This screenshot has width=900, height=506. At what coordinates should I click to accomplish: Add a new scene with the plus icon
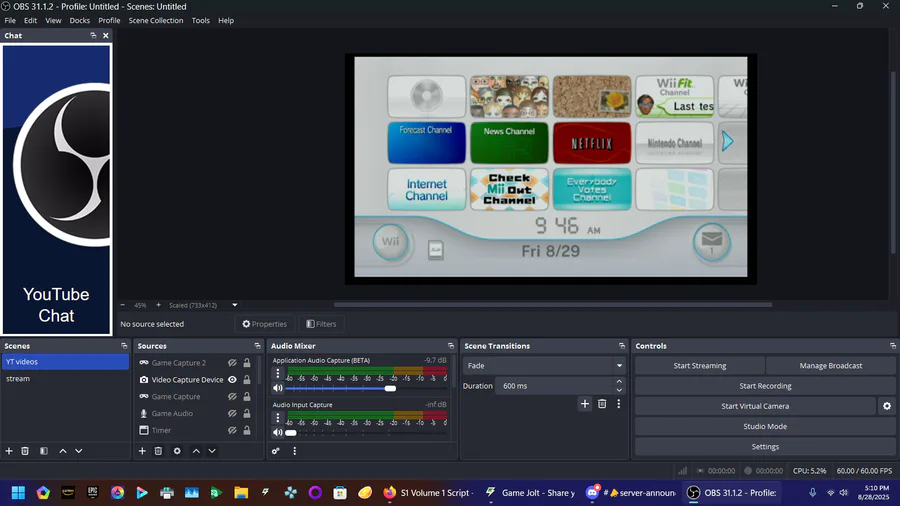click(x=9, y=451)
